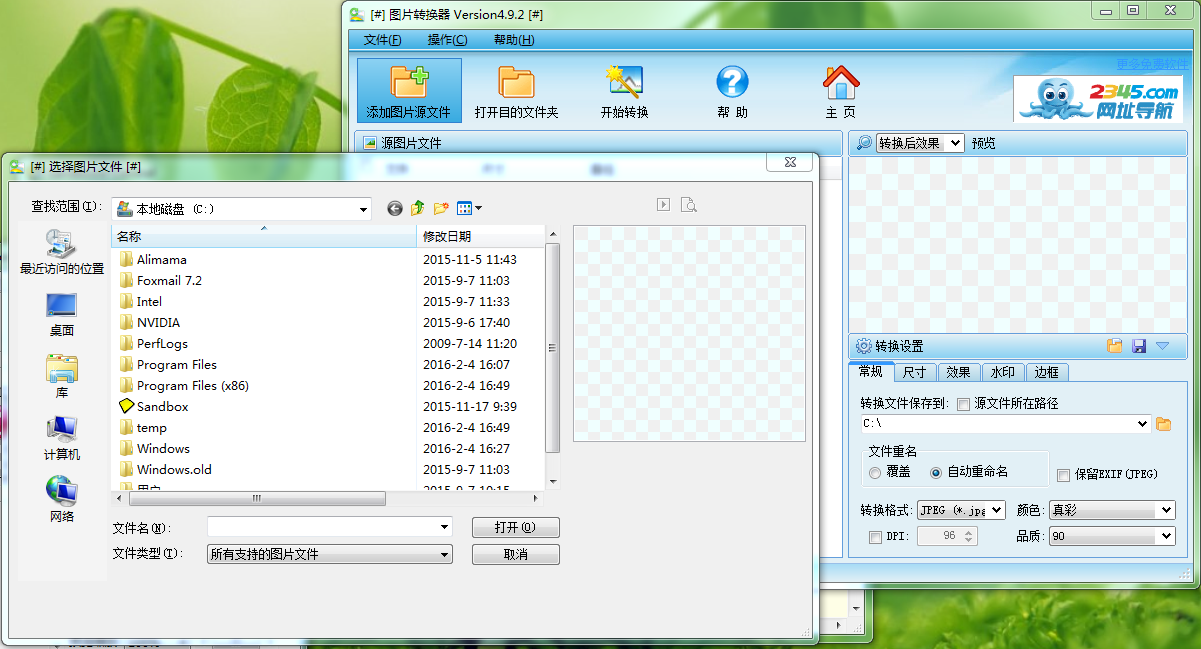This screenshot has height=649, width=1201.
Task: Open the 文件(F) menu
Action: click(382, 40)
